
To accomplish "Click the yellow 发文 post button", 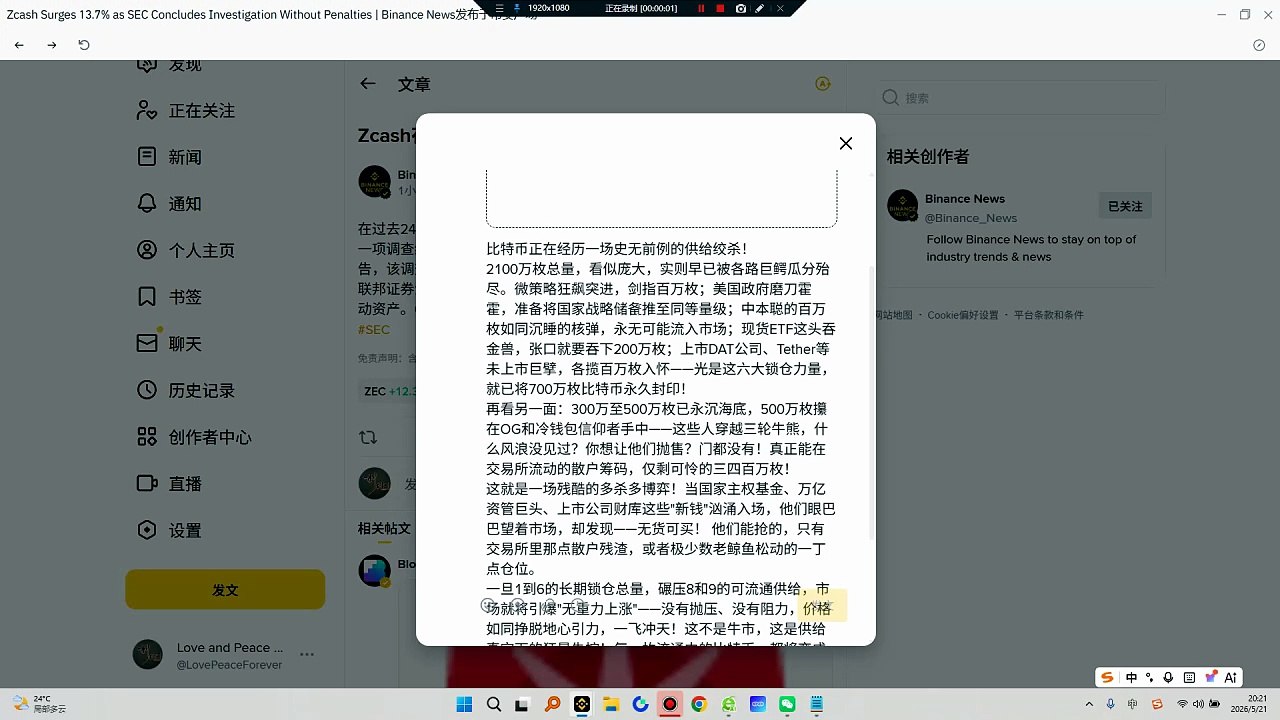I will [225, 590].
